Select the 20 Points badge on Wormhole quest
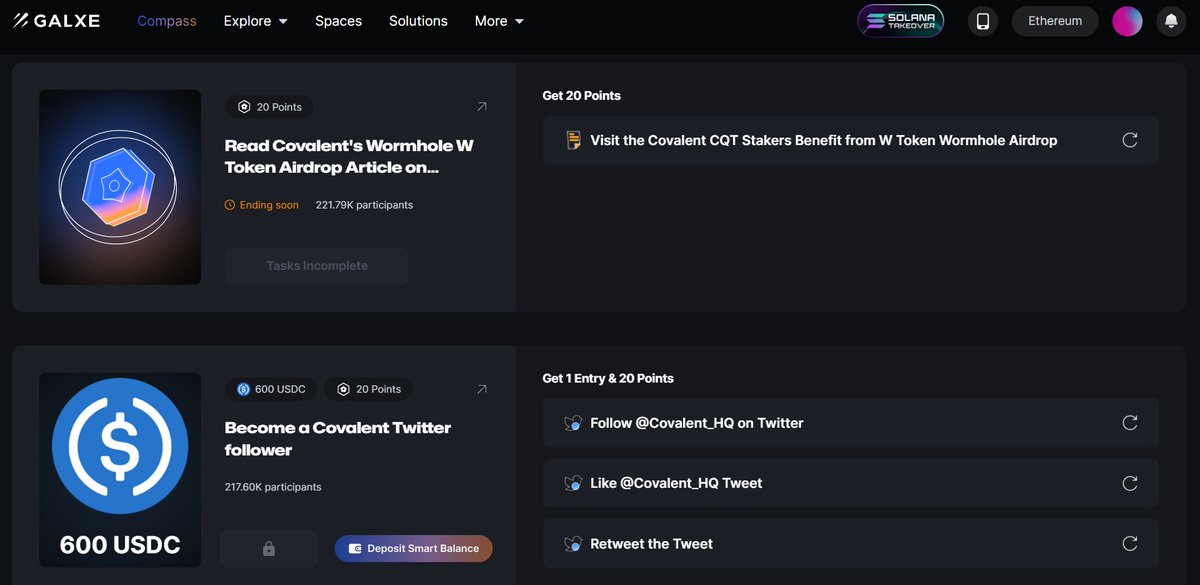 [270, 107]
